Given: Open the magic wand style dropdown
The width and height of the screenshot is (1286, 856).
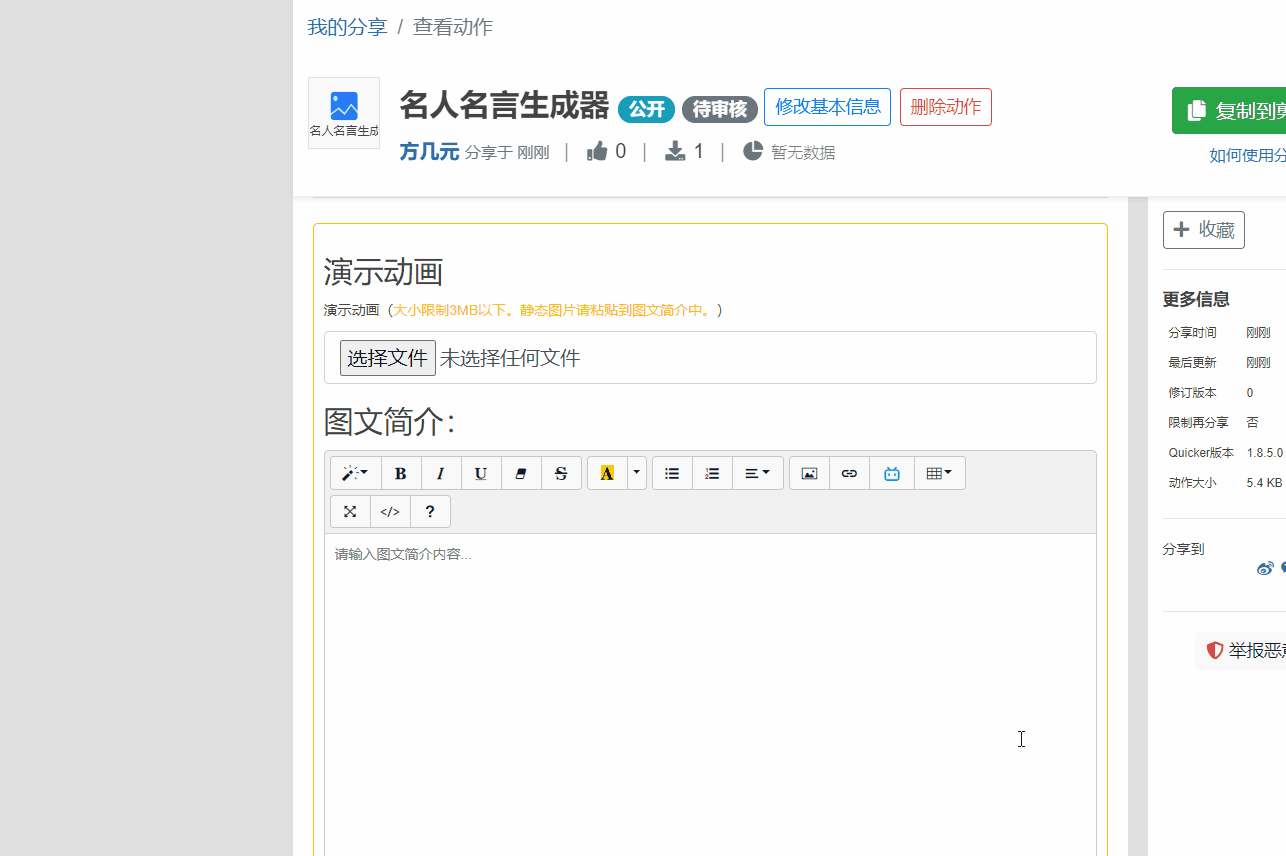Looking at the screenshot, I should 356,473.
